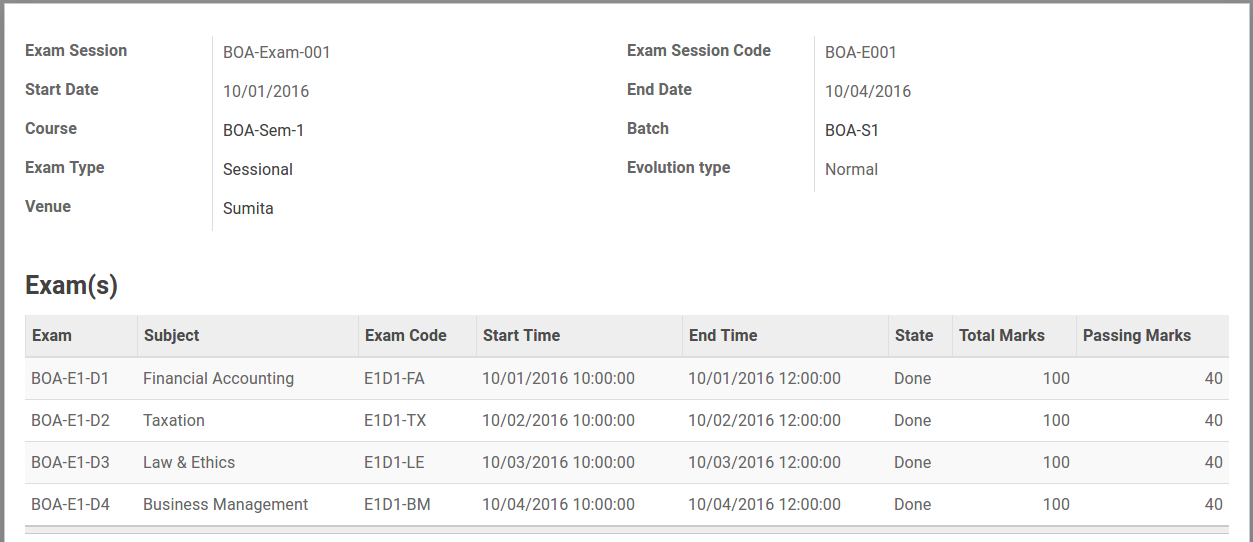Screen dimensions: 1253x542
Task: Select the Law & Ethics exam row
Action: pyautogui.click(x=626, y=462)
